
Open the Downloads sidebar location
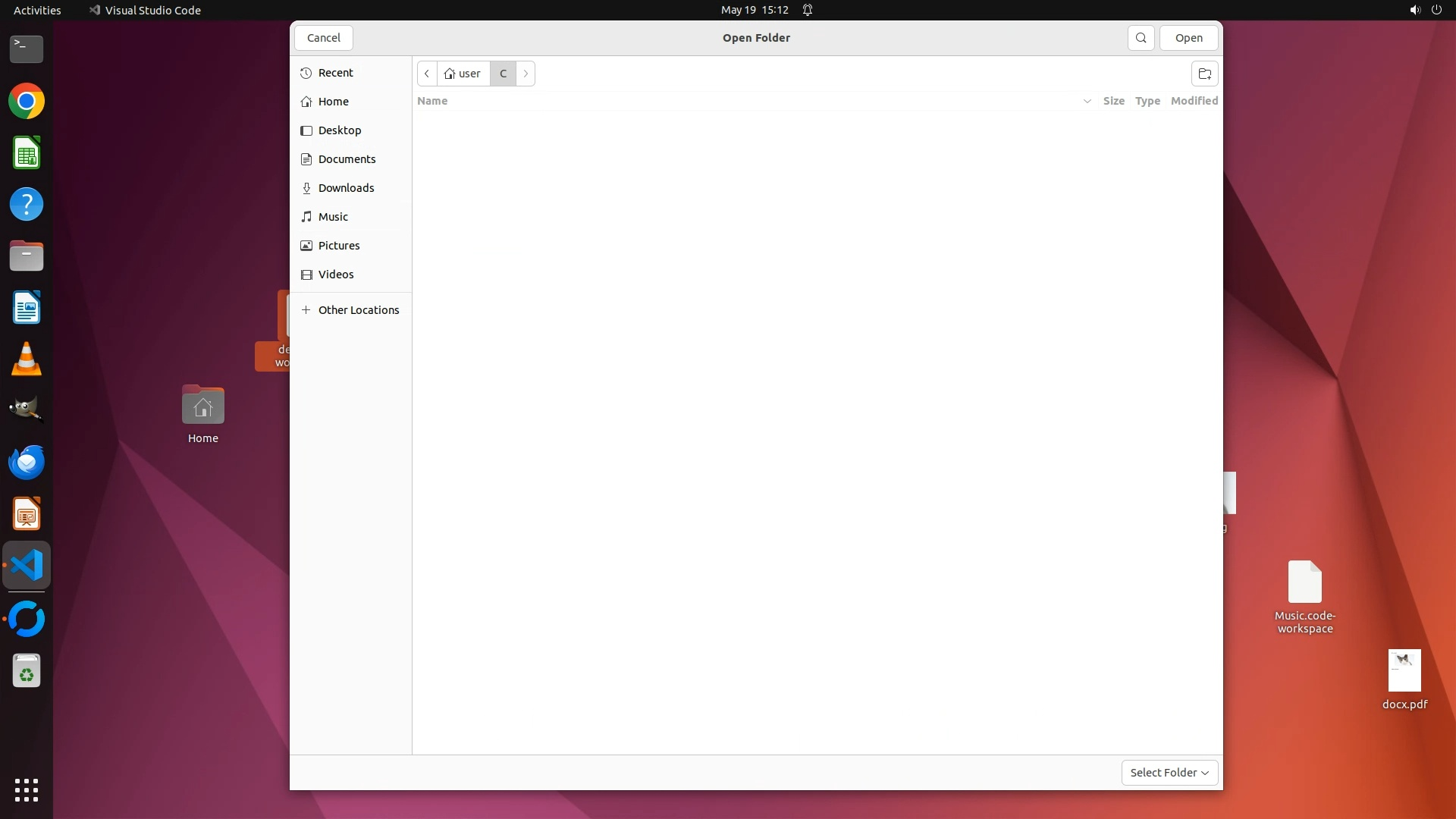(x=346, y=188)
